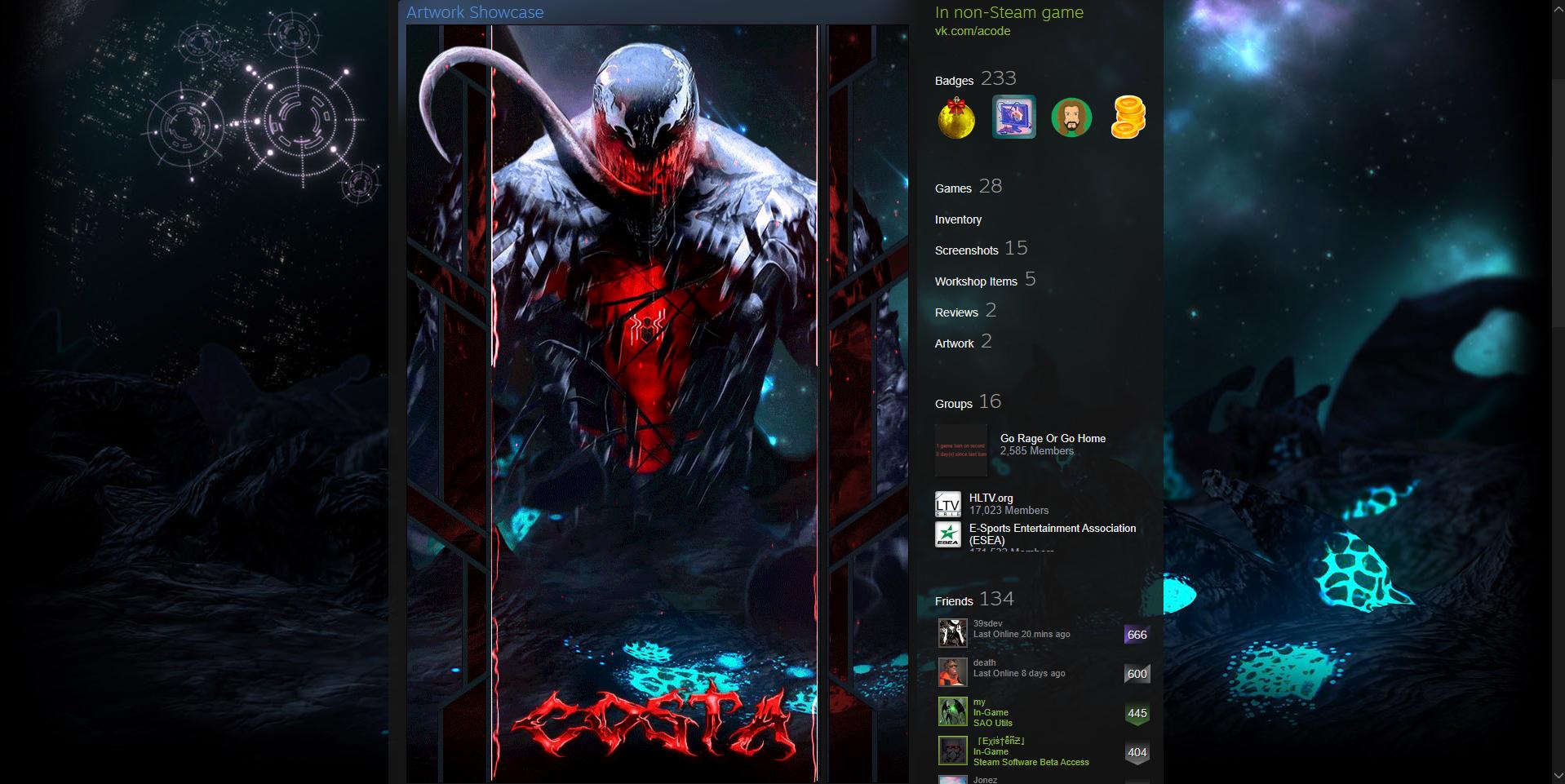The width and height of the screenshot is (1565, 784).
Task: Open the Existenz friend name link
Action: [1001, 741]
